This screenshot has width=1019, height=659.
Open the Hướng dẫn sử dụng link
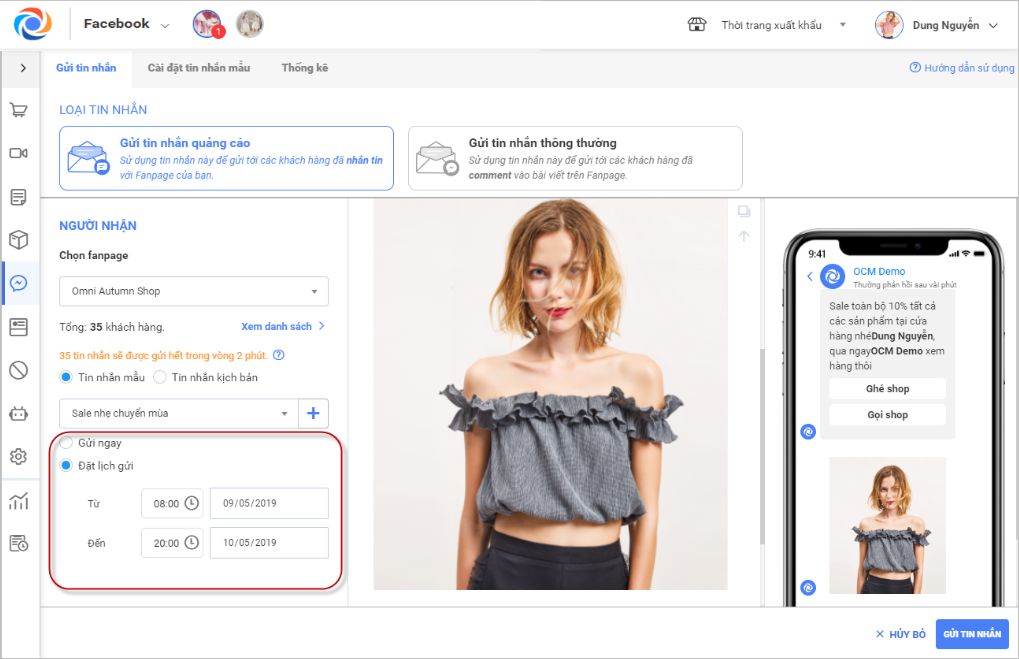click(x=962, y=68)
